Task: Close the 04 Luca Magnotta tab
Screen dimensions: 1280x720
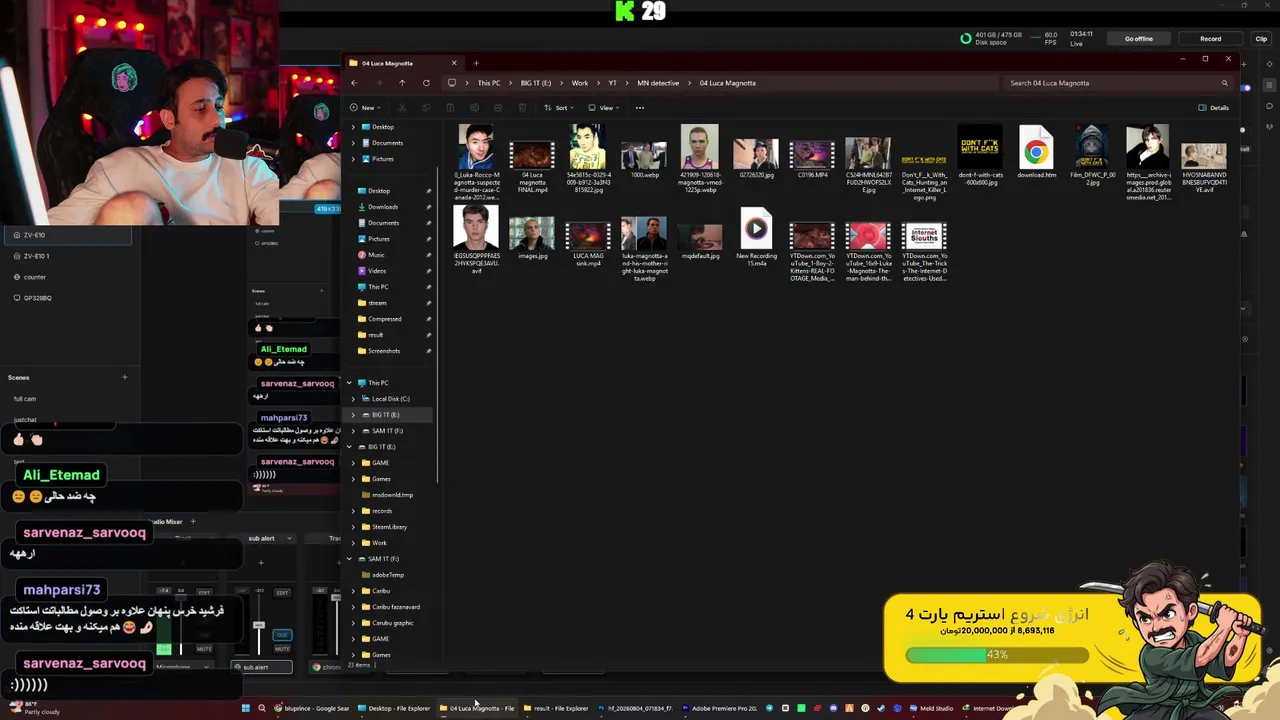Action: click(454, 63)
